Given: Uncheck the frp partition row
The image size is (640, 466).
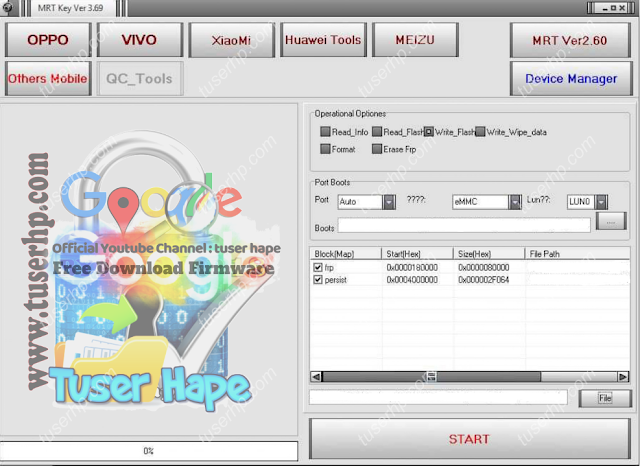Looking at the screenshot, I should (x=318, y=267).
